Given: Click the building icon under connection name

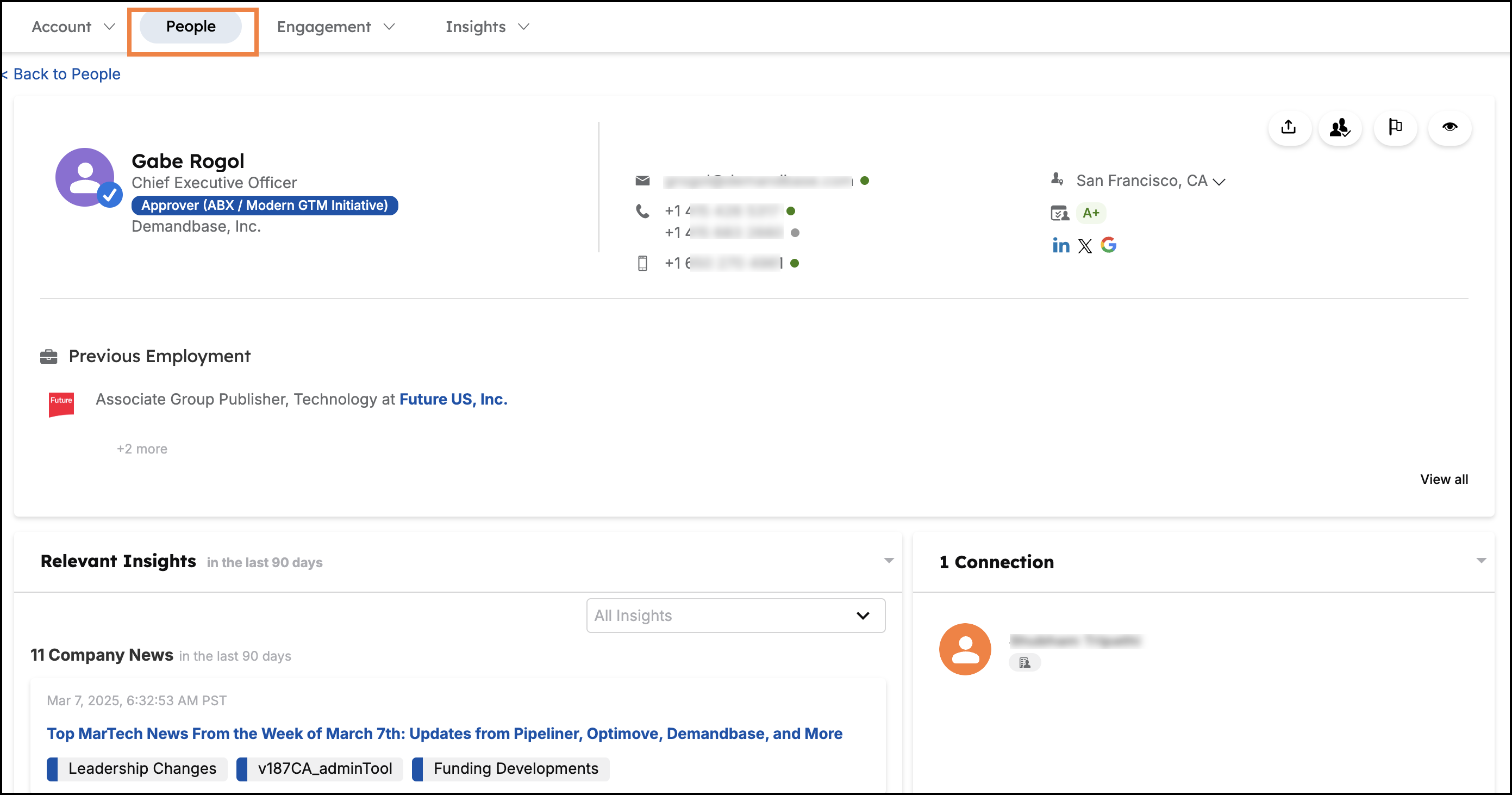Looking at the screenshot, I should pyautogui.click(x=1024, y=662).
